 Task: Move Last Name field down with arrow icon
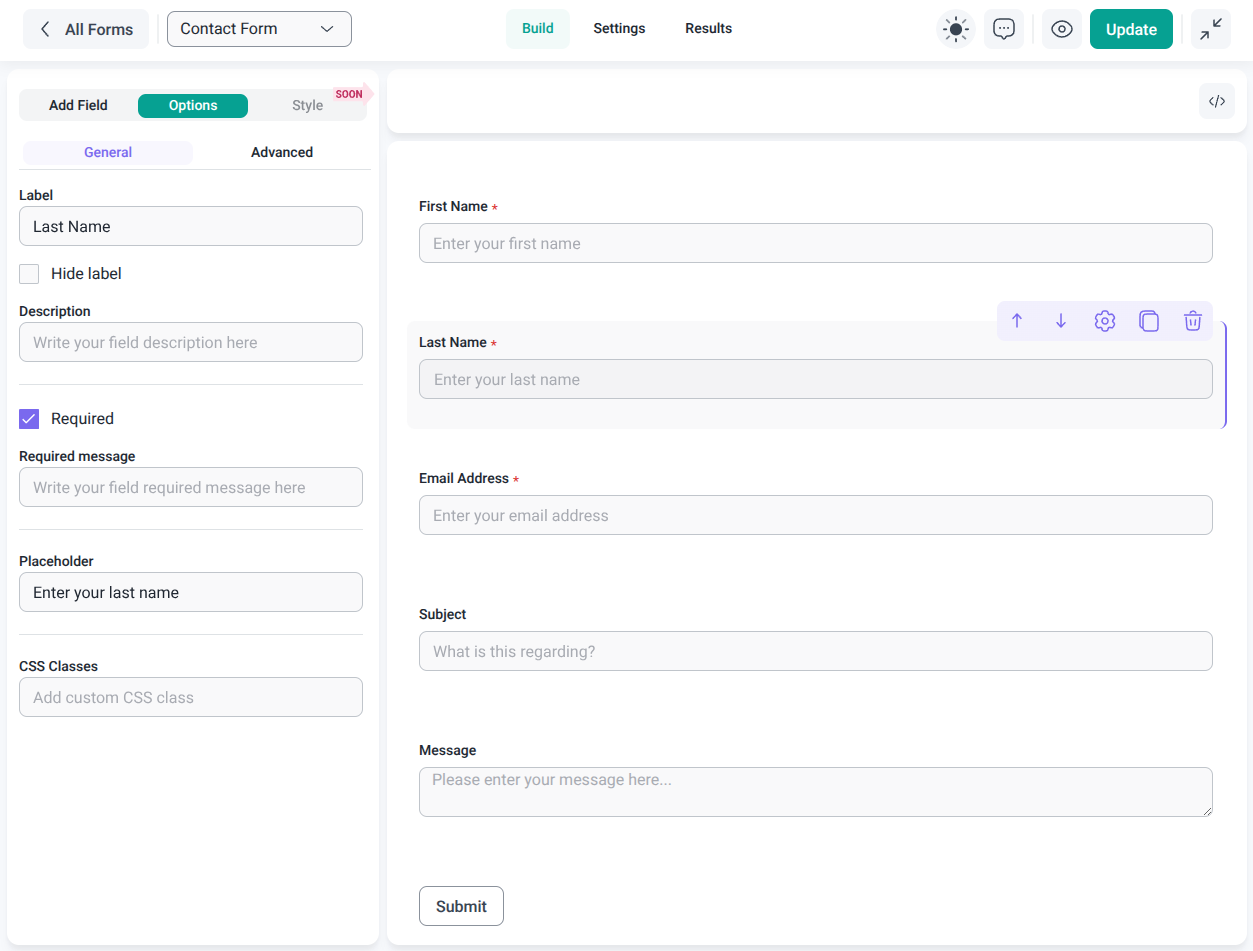[x=1061, y=321]
